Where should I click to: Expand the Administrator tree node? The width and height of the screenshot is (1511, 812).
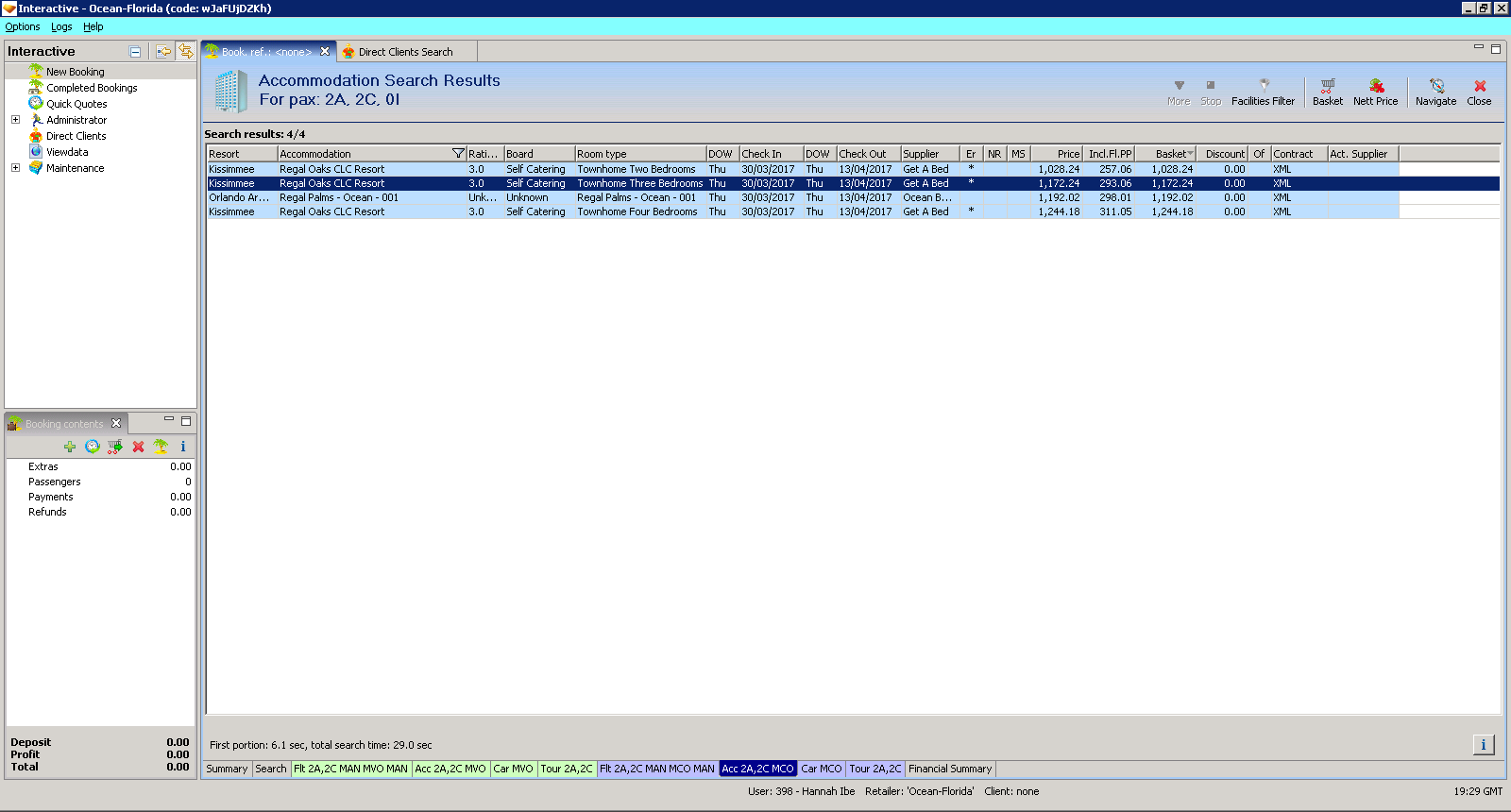coord(15,120)
